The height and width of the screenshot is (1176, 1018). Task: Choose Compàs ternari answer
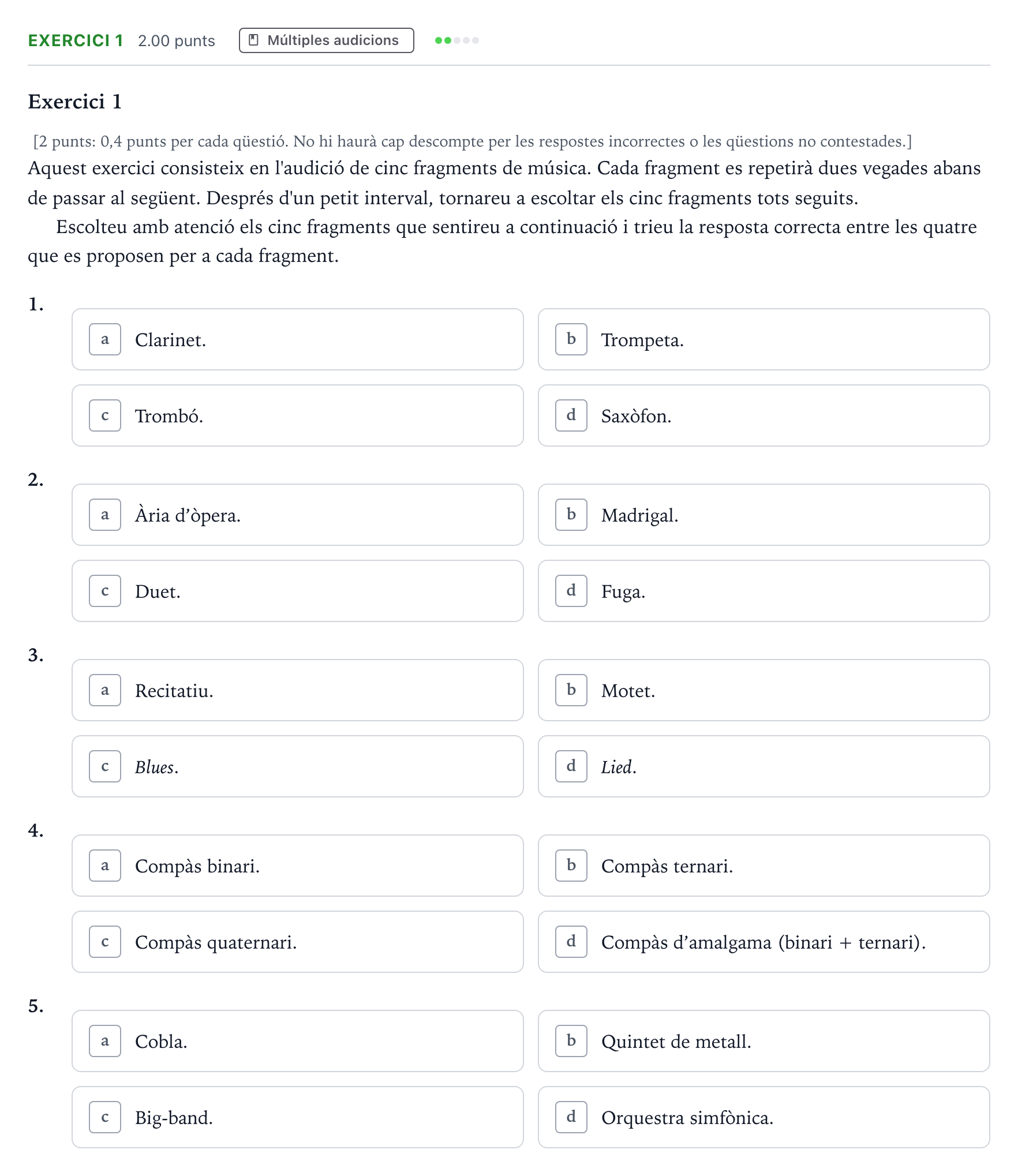(764, 866)
